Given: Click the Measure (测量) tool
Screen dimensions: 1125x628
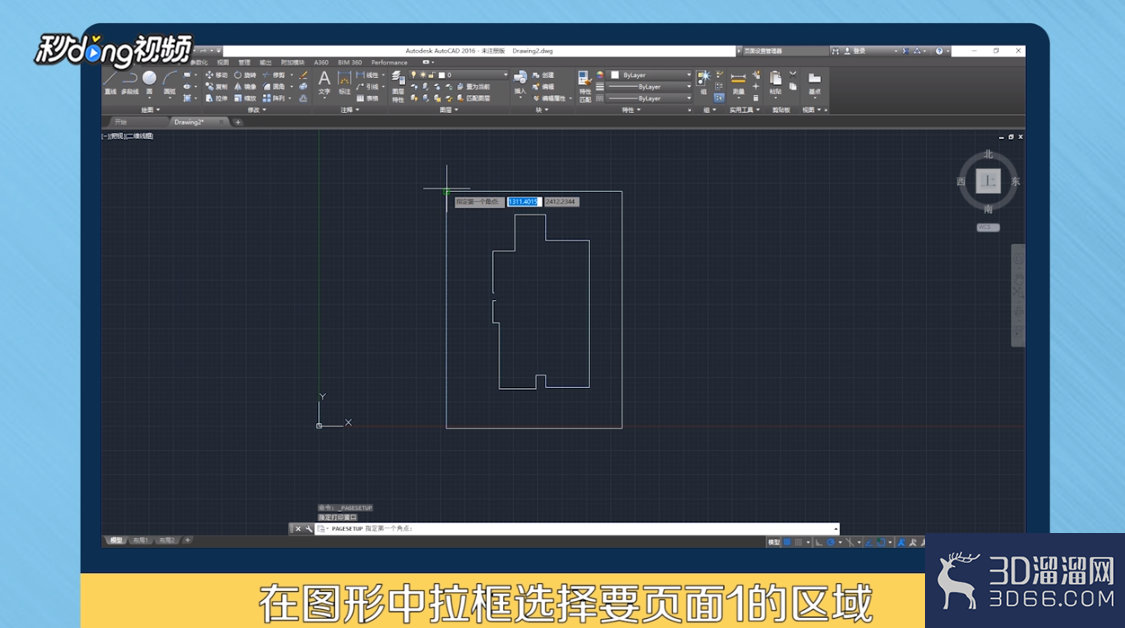Looking at the screenshot, I should click(x=738, y=83).
